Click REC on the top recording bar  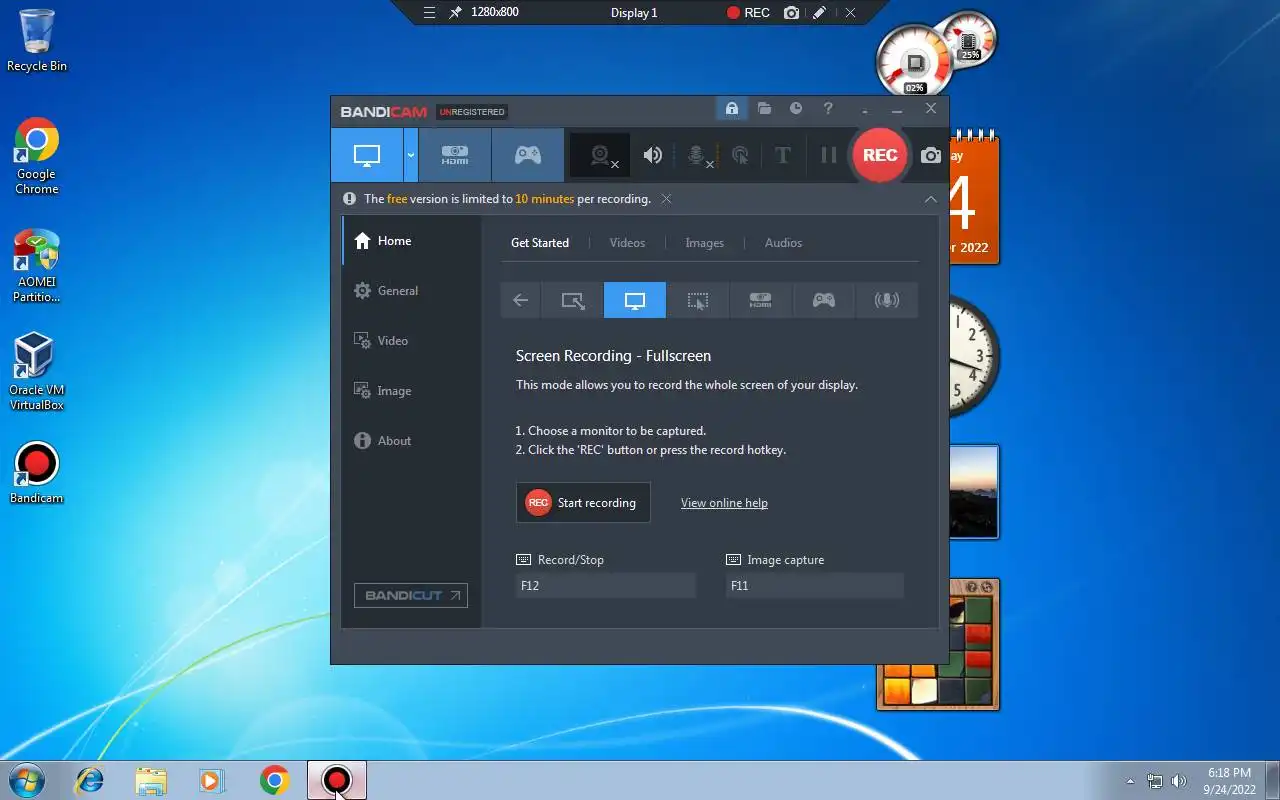point(748,13)
